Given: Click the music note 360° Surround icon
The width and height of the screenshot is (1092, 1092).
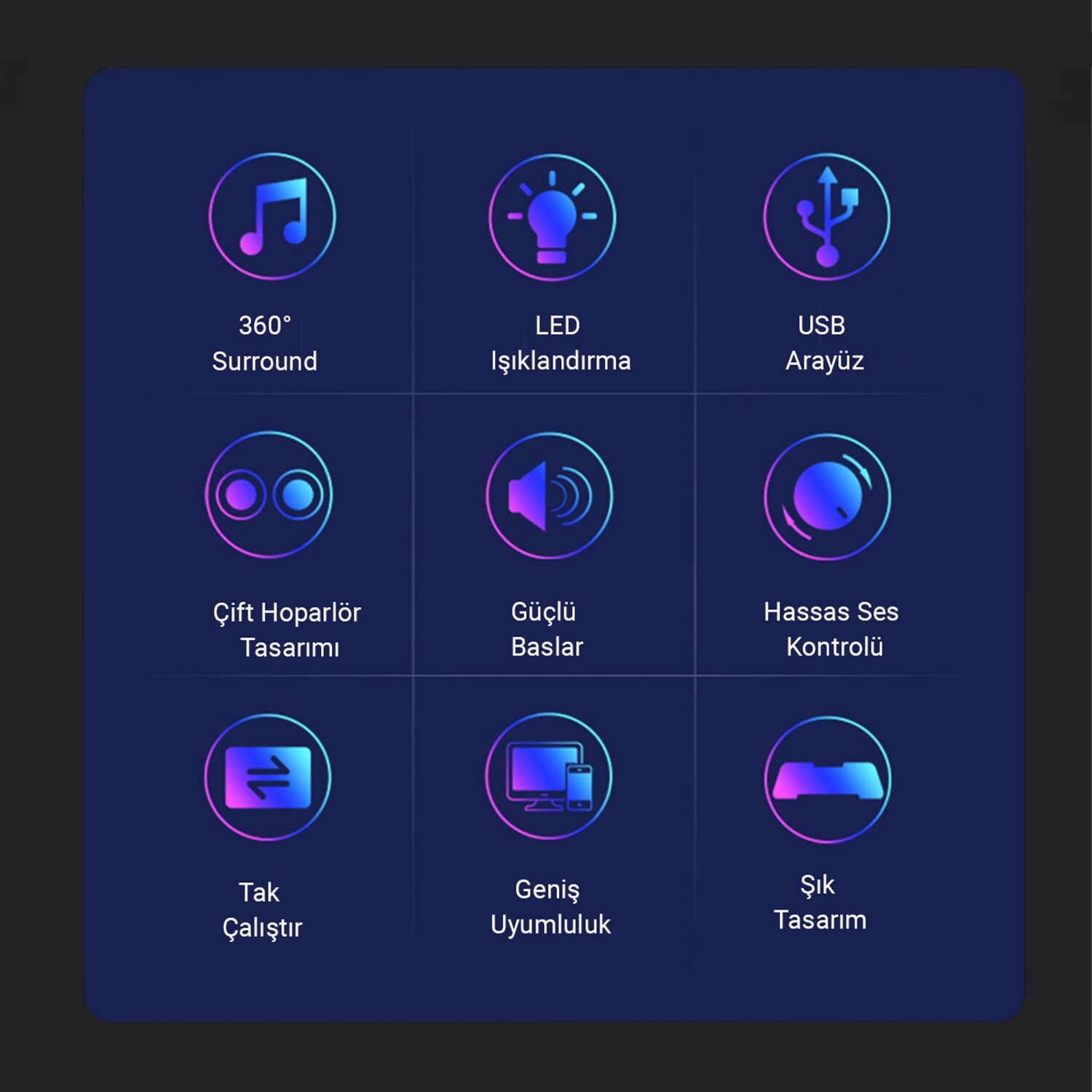Looking at the screenshot, I should (273, 216).
